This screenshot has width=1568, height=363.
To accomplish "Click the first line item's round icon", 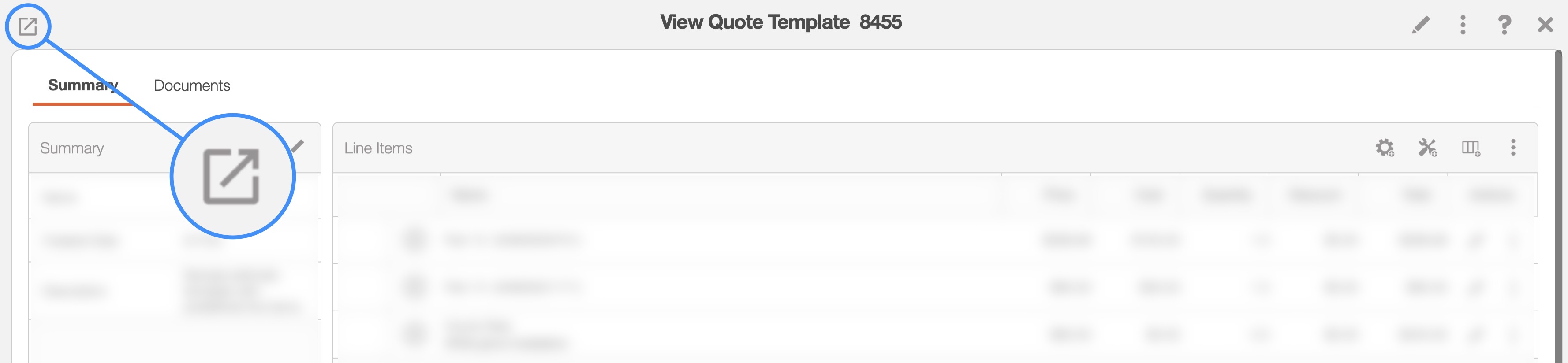I will (x=414, y=240).
